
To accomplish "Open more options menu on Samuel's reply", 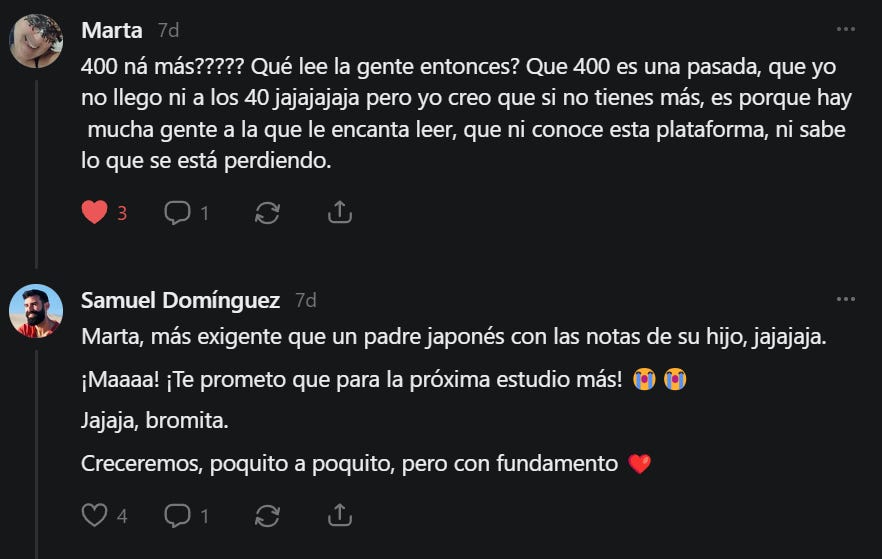I will 845,299.
